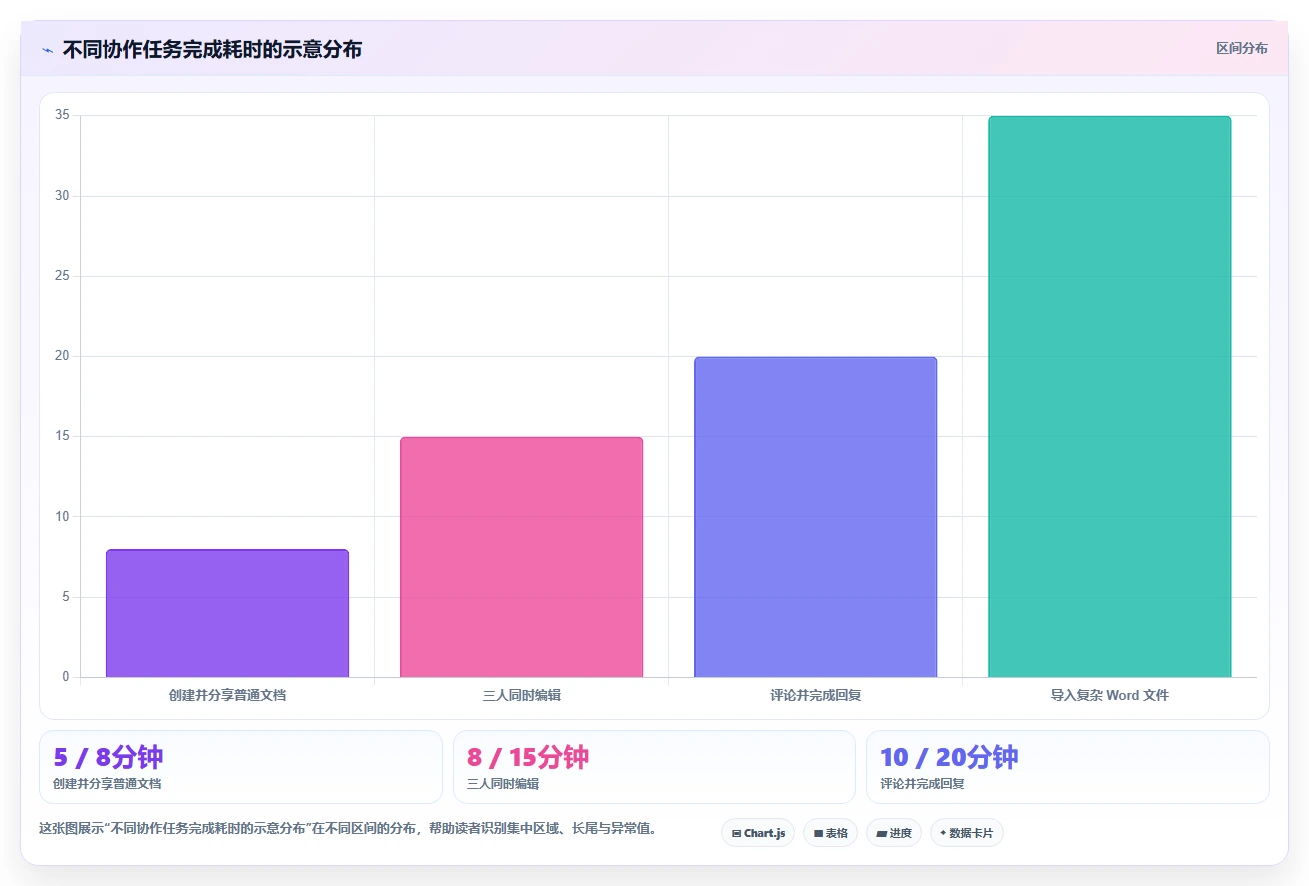
Task: Click the 区间分布 label
Action: (1242, 48)
